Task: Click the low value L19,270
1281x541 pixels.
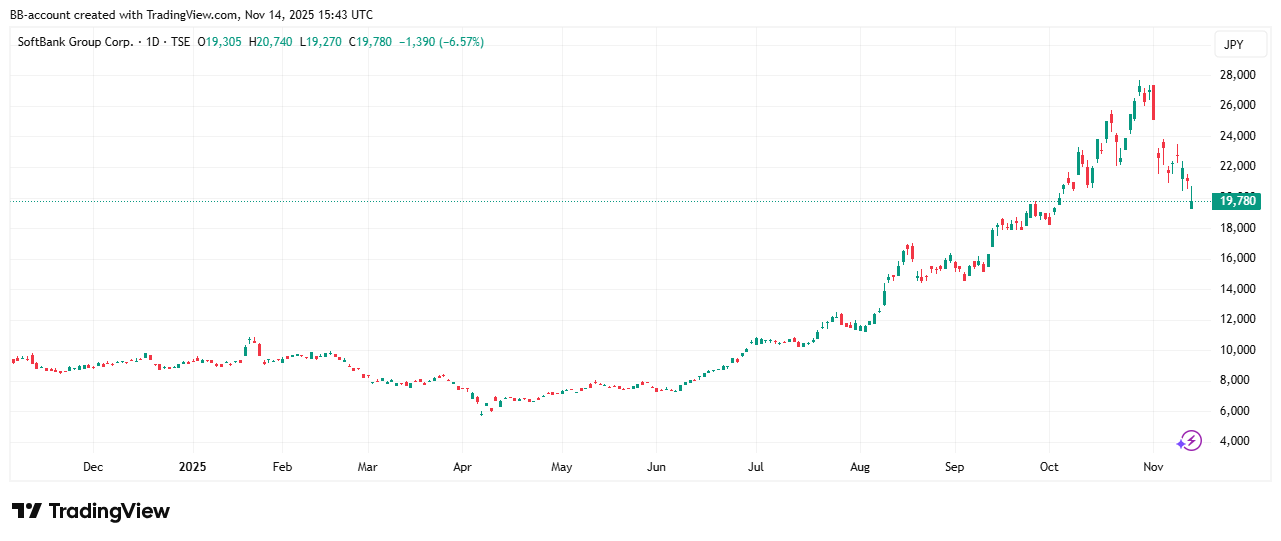Action: [x=322, y=42]
